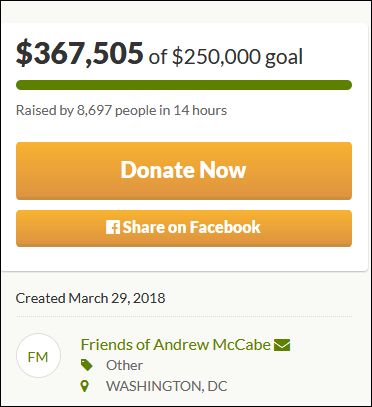Screen dimensions: 372x407
Task: Click the dotted divider under the created date
Action: (x=184, y=316)
